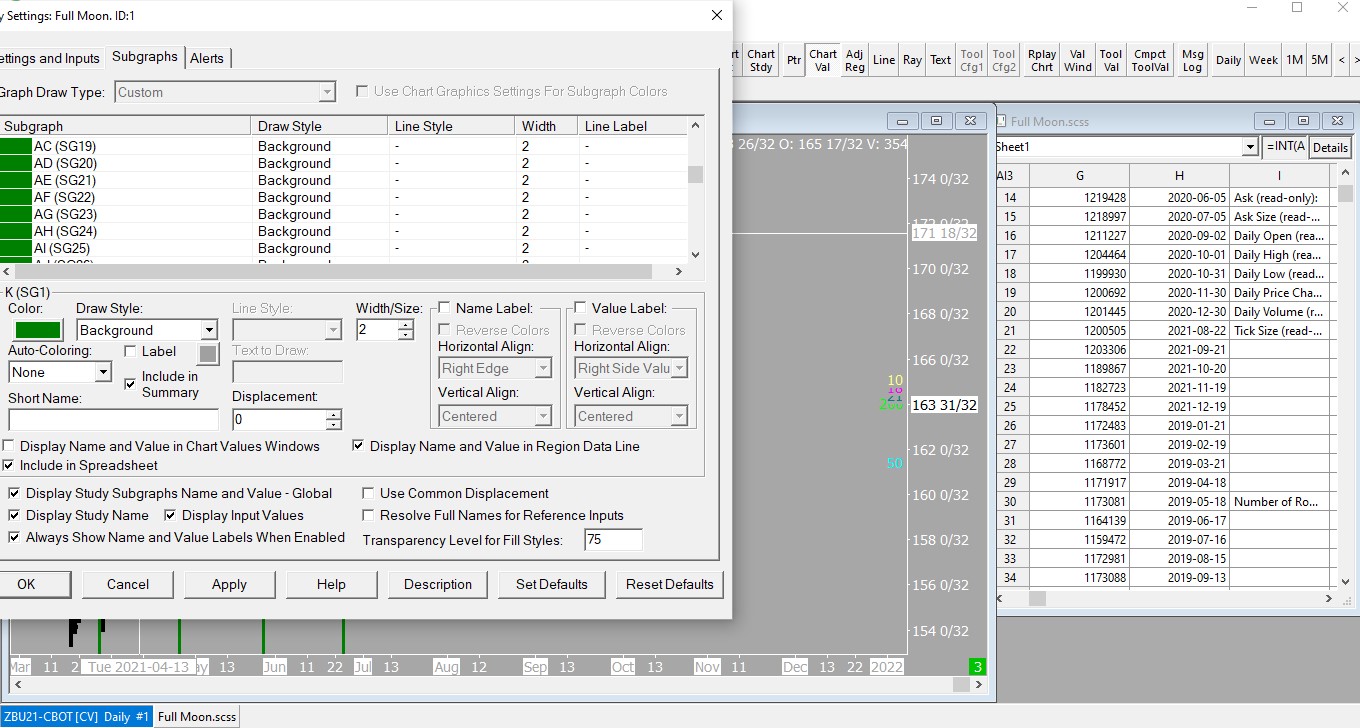Open the study Description button
This screenshot has width=1360, height=728.
pyautogui.click(x=438, y=584)
